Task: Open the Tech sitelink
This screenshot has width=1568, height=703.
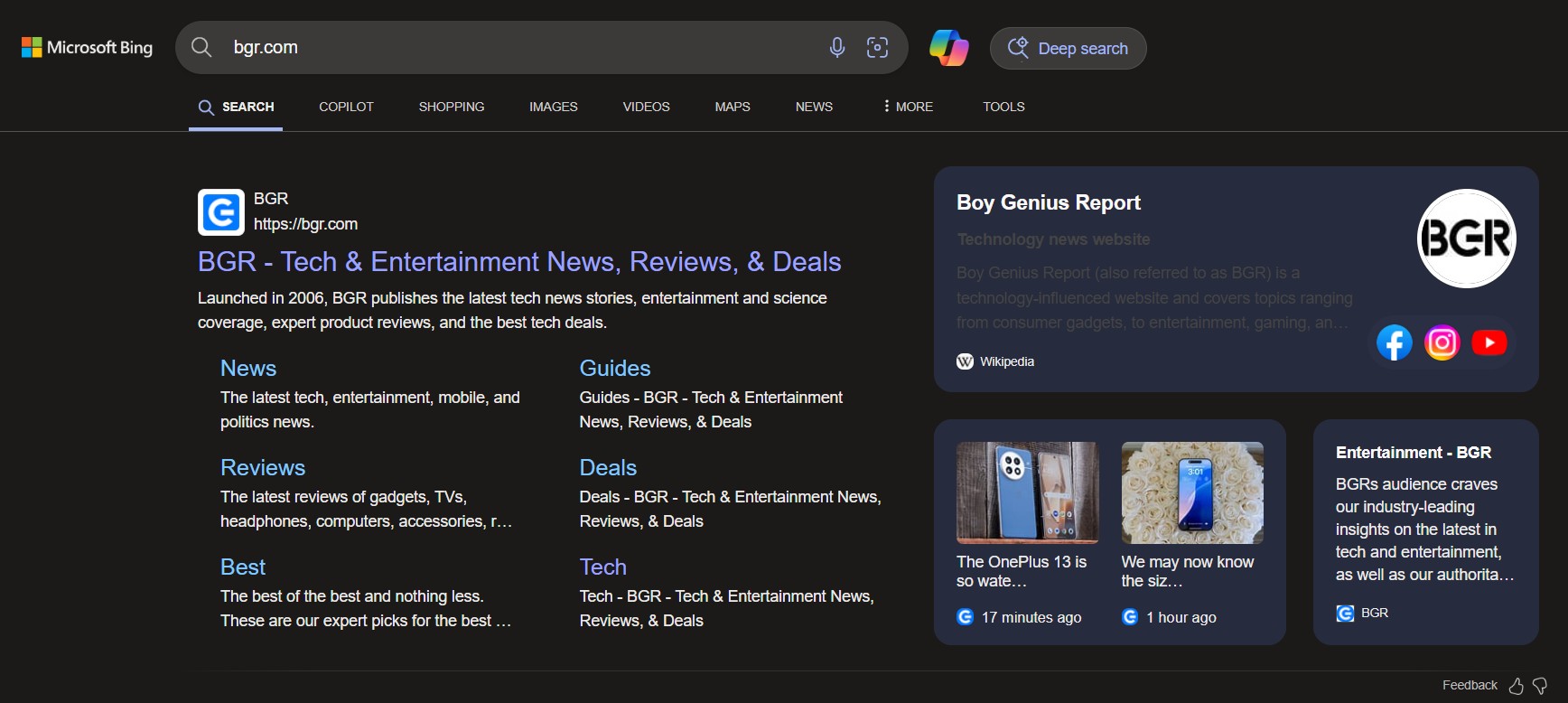Action: point(602,567)
